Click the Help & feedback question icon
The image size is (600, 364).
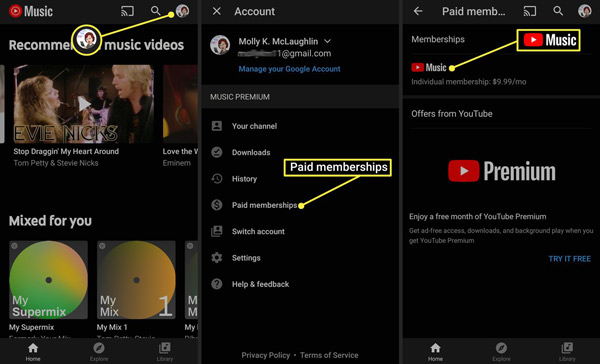tap(217, 284)
